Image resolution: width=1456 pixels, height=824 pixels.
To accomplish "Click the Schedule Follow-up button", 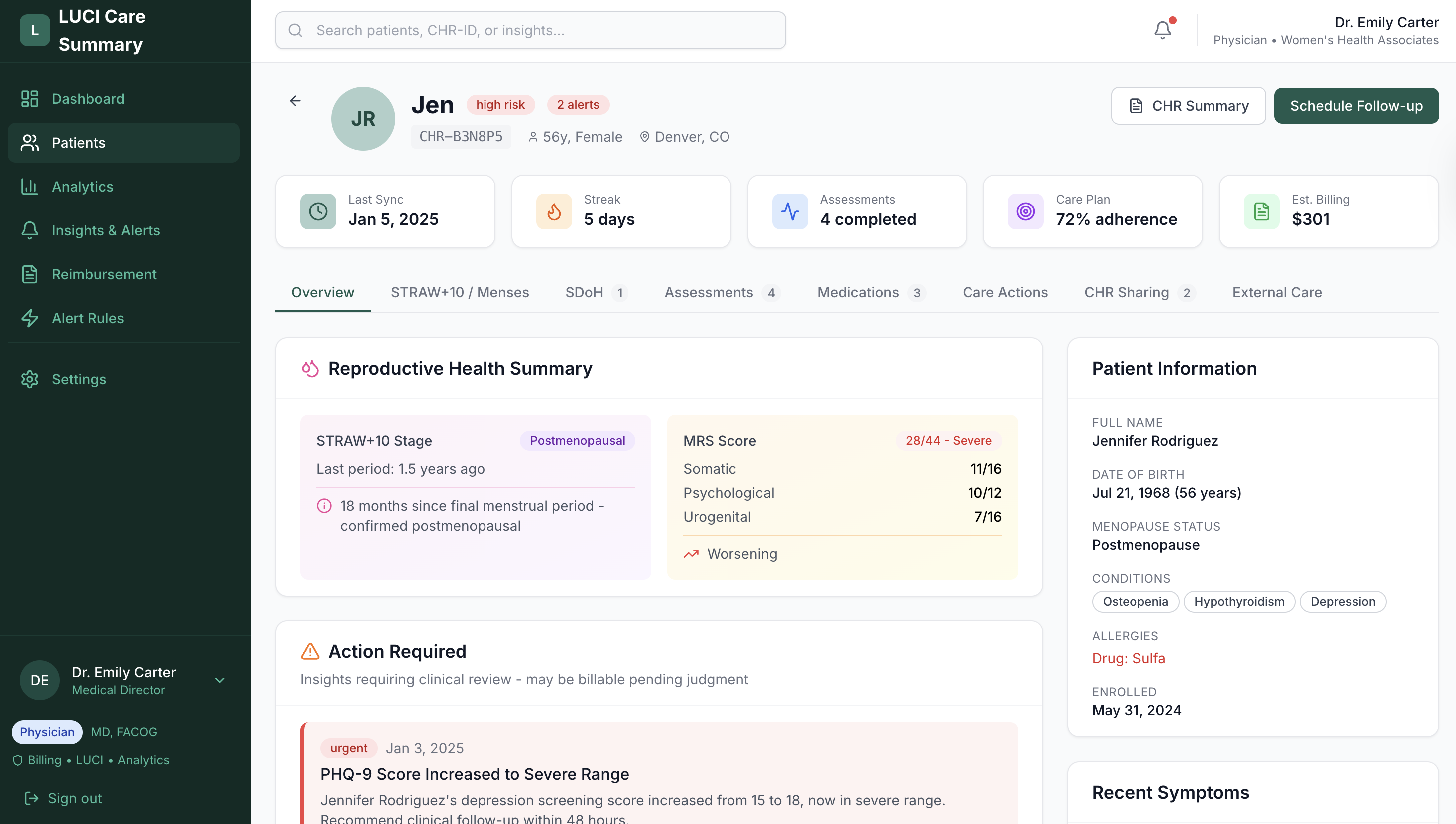I will [1356, 105].
